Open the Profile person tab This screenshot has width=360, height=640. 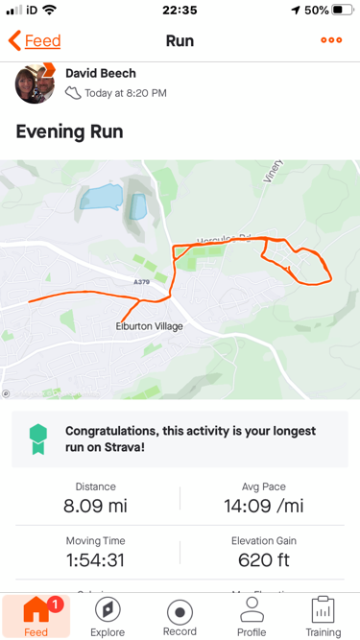pyautogui.click(x=252, y=617)
